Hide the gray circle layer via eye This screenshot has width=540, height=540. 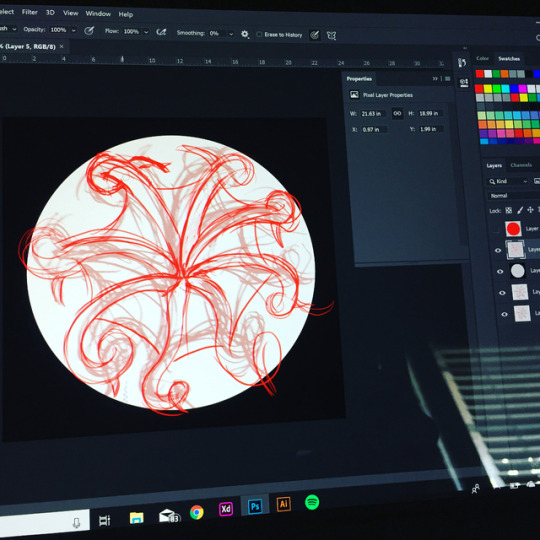pos(500,271)
